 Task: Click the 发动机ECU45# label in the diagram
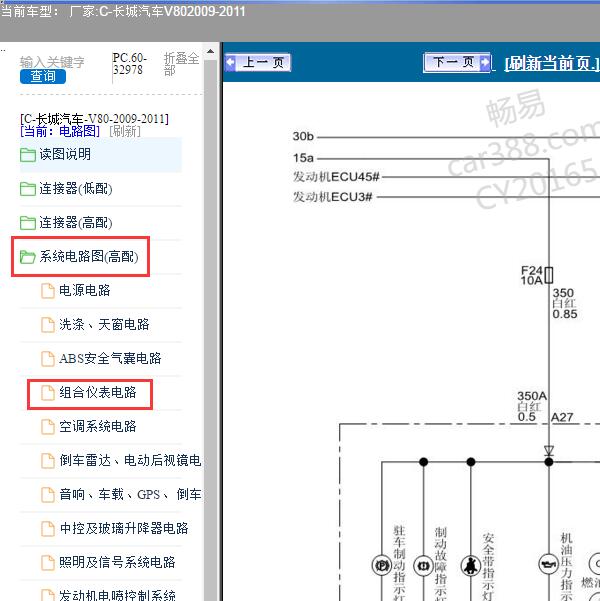click(336, 177)
